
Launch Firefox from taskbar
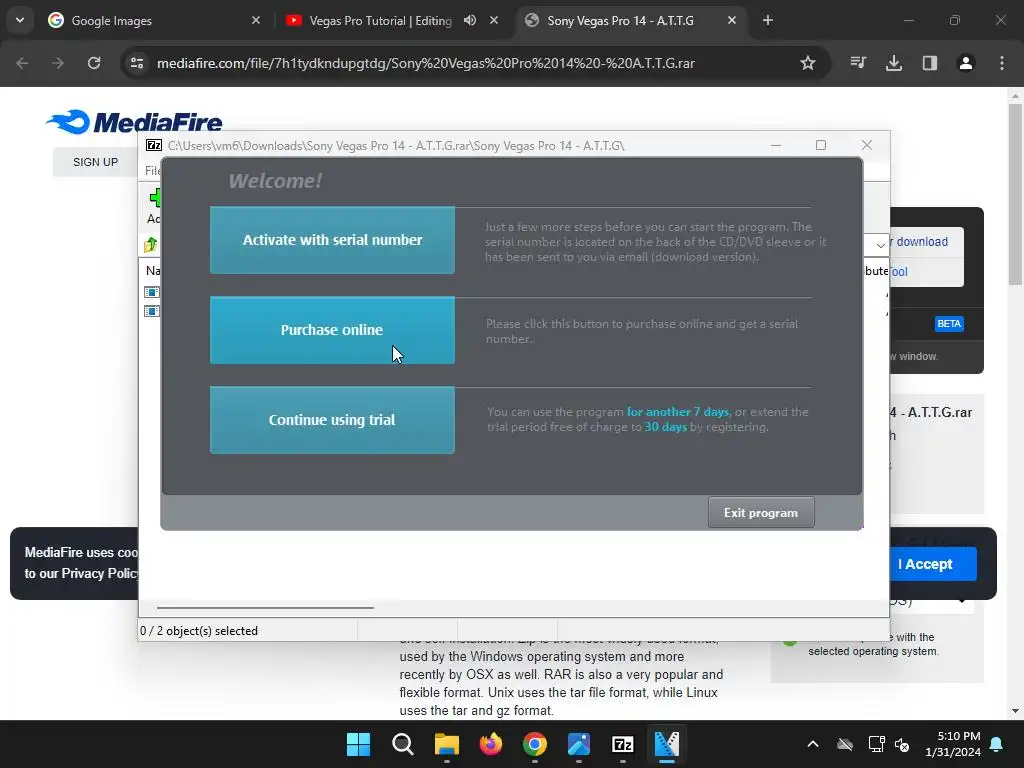(490, 744)
